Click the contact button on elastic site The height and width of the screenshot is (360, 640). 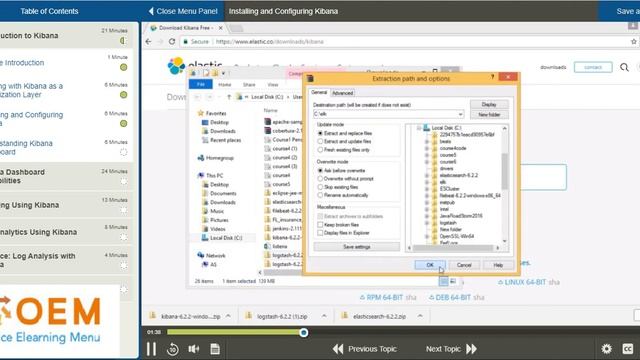point(593,67)
